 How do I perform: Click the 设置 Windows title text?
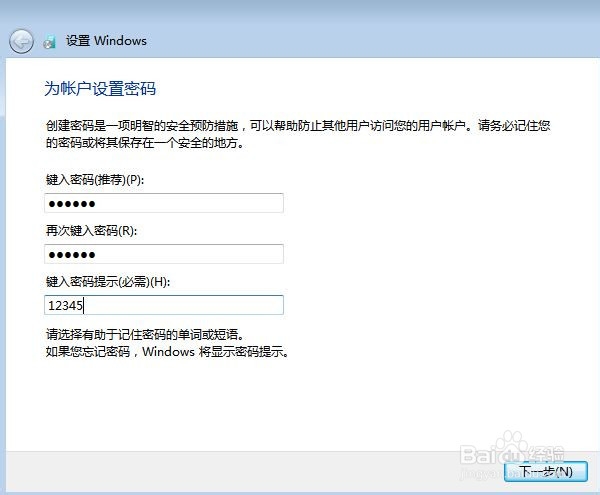tap(106, 41)
